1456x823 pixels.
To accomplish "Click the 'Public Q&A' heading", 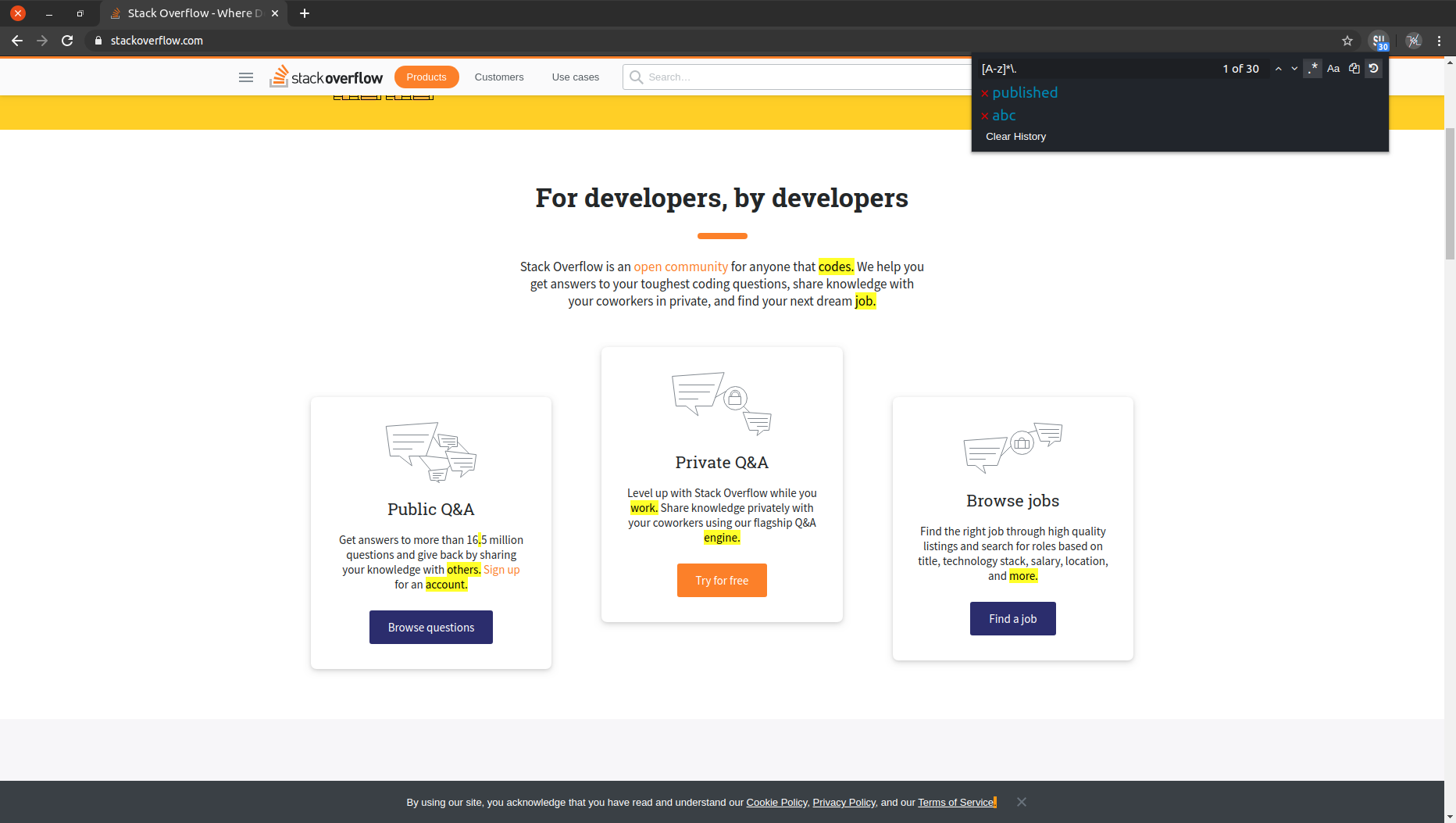I will tap(431, 510).
